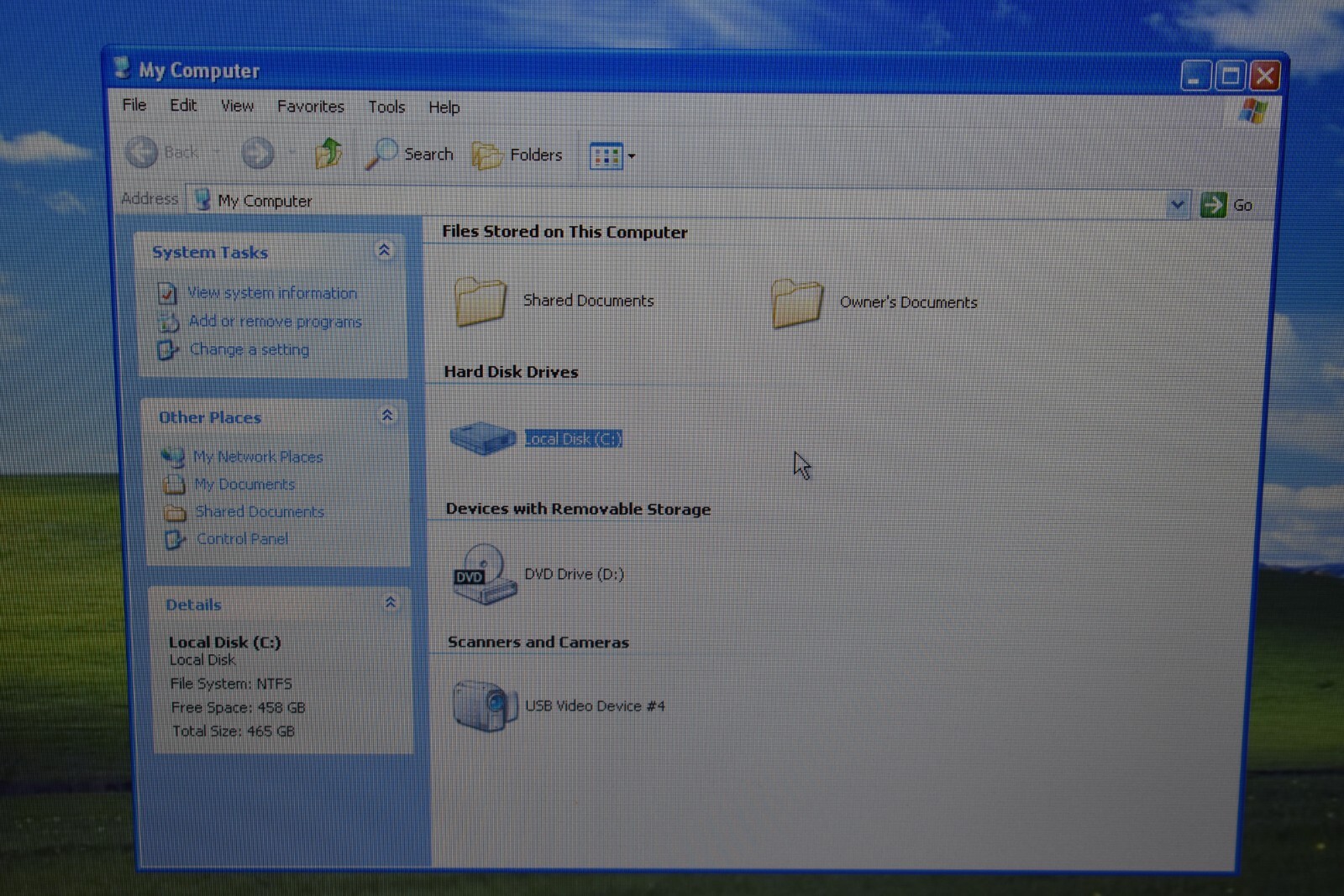The width and height of the screenshot is (1344, 896).
Task: Select the Local Disk (C:) drive icon
Action: click(482, 438)
